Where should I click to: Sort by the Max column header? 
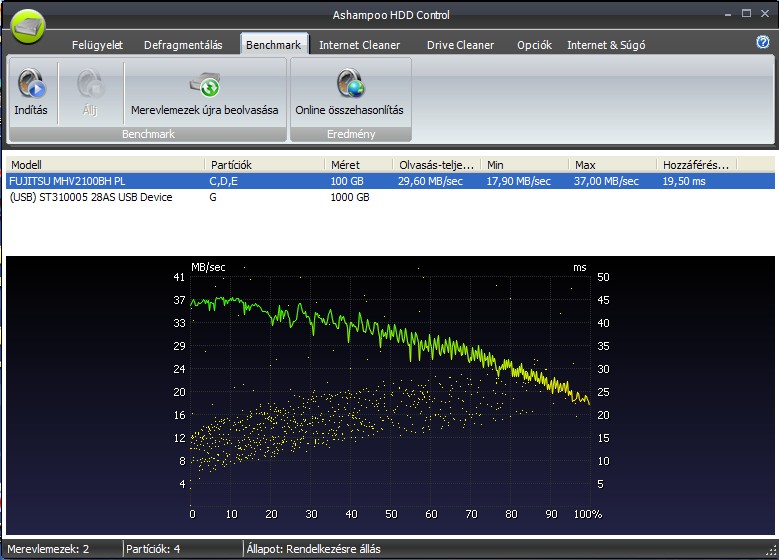(x=613, y=164)
